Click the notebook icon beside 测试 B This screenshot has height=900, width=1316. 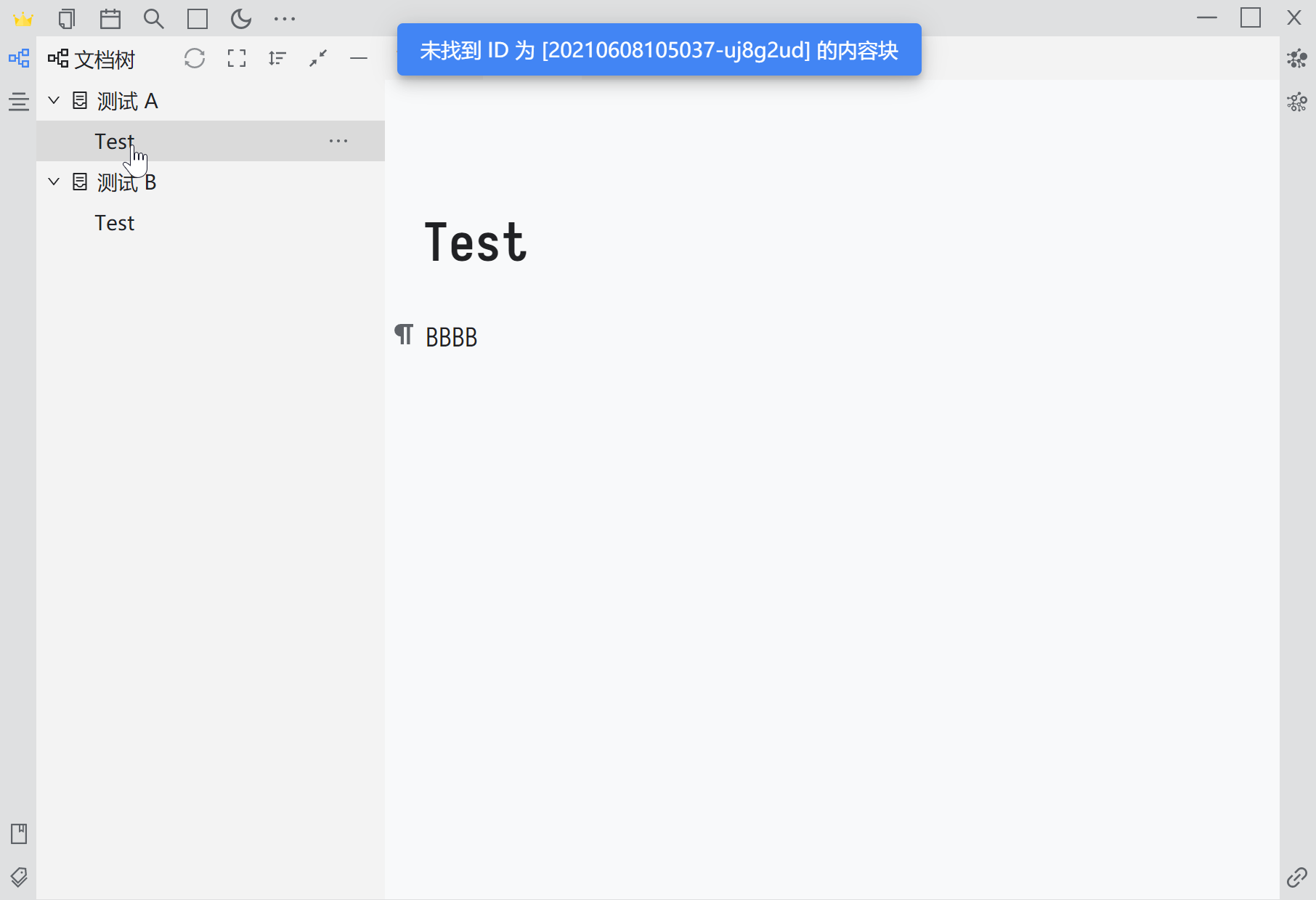click(x=80, y=182)
